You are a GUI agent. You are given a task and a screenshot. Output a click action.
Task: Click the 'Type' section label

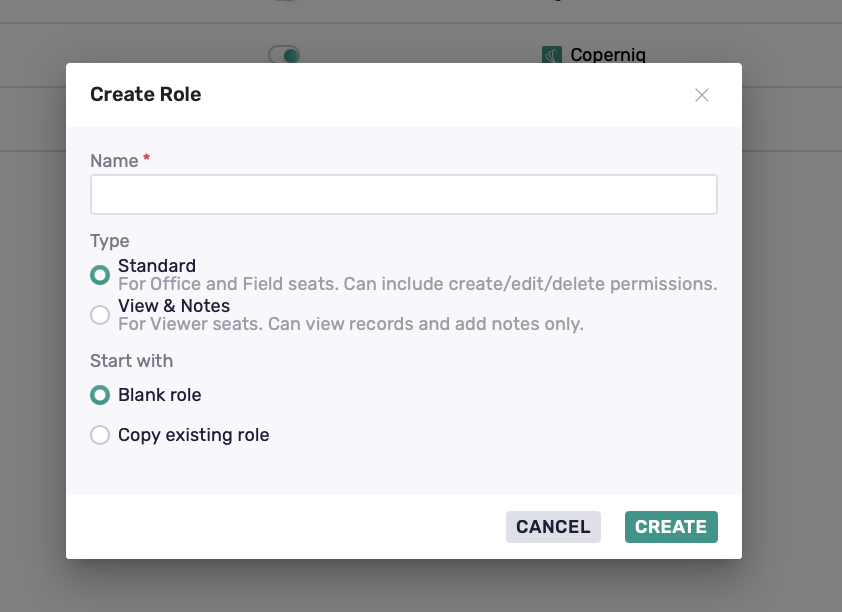(110, 241)
